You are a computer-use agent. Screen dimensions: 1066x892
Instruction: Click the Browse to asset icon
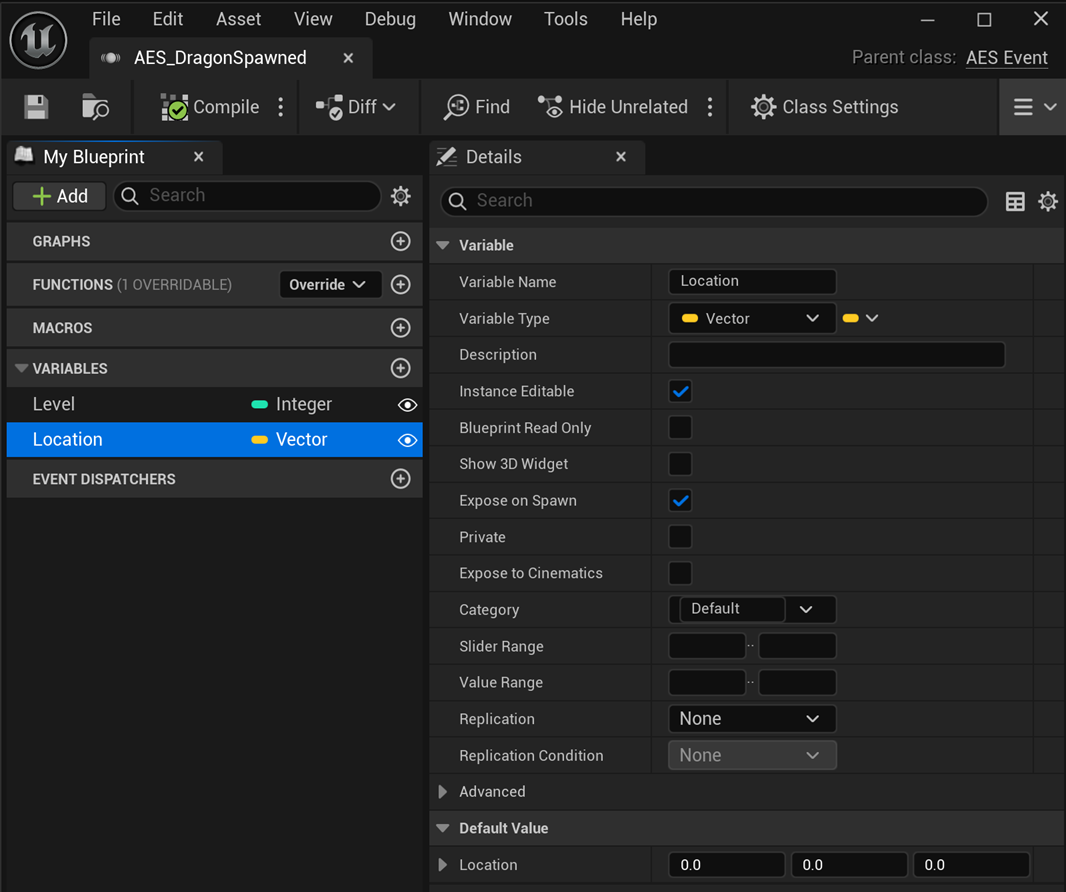[x=95, y=106]
